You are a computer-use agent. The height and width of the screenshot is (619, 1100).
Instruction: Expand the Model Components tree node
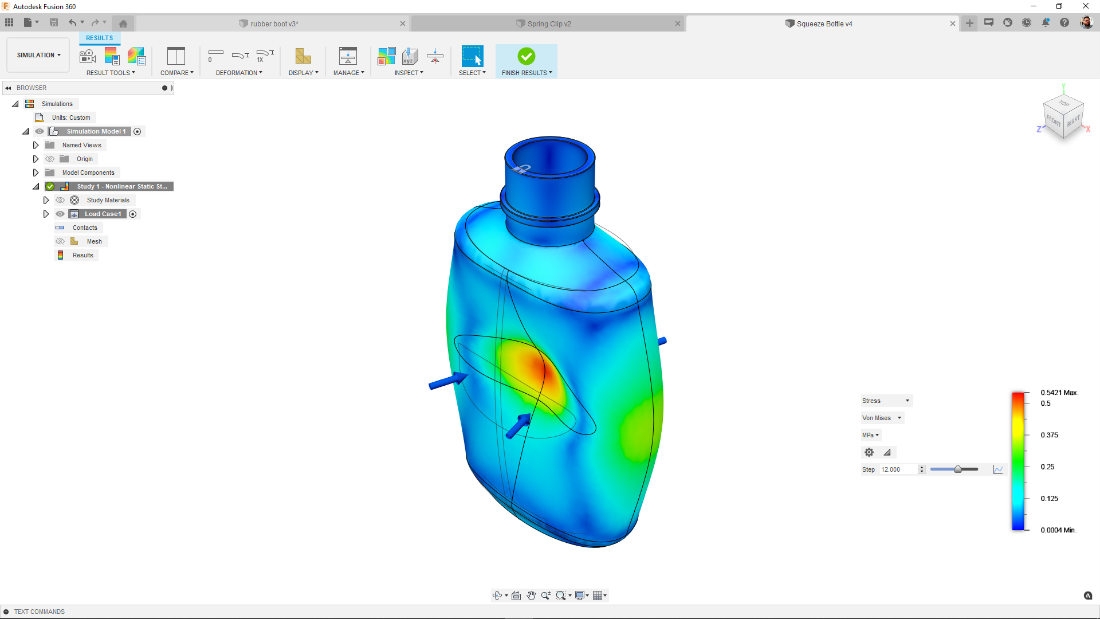click(x=35, y=172)
